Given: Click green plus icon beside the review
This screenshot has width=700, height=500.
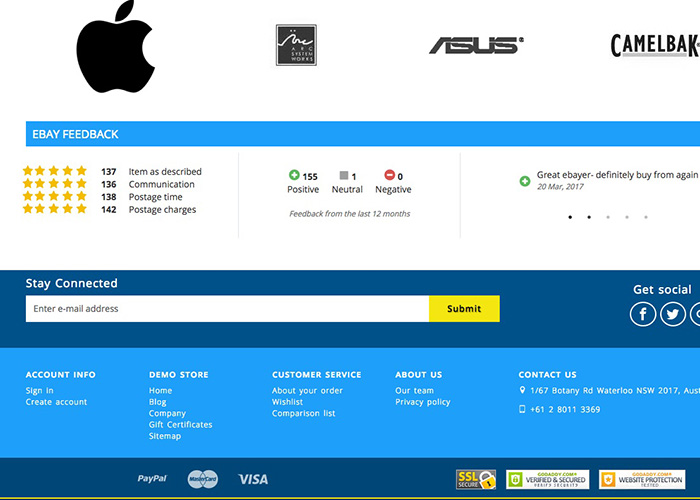Looking at the screenshot, I should (x=525, y=181).
